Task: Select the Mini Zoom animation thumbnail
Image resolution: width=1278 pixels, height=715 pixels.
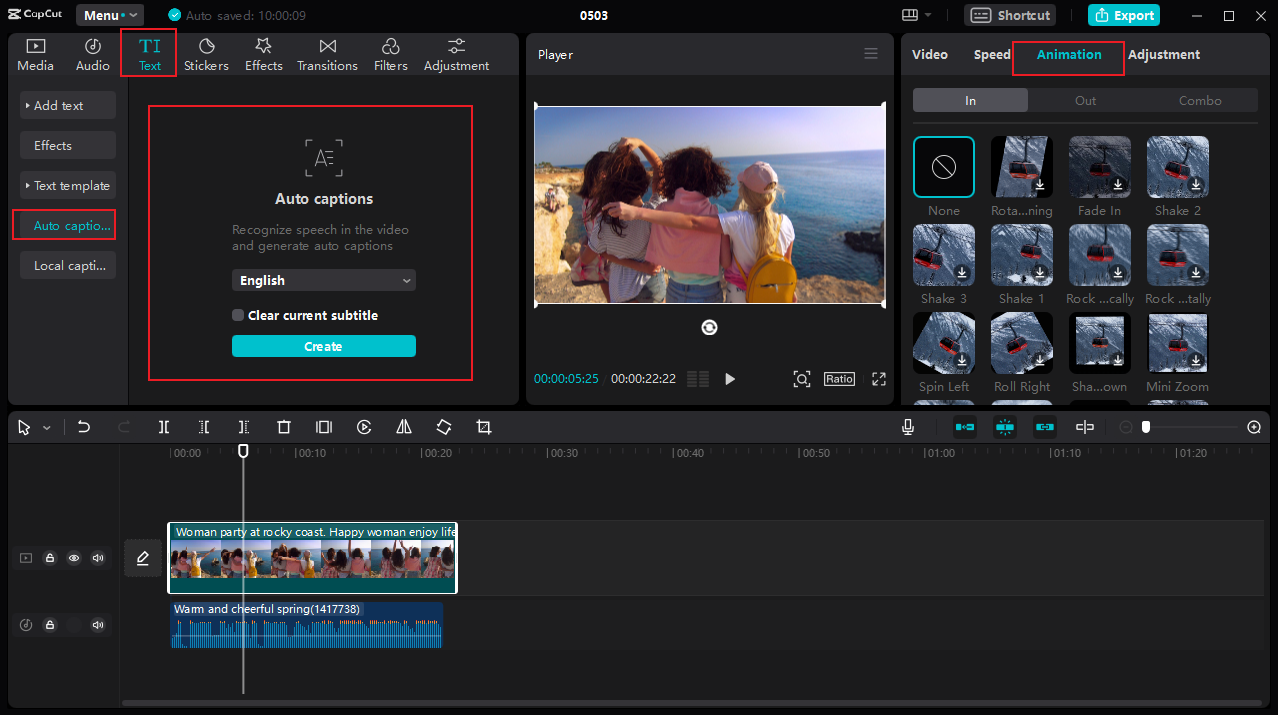Action: [x=1178, y=343]
